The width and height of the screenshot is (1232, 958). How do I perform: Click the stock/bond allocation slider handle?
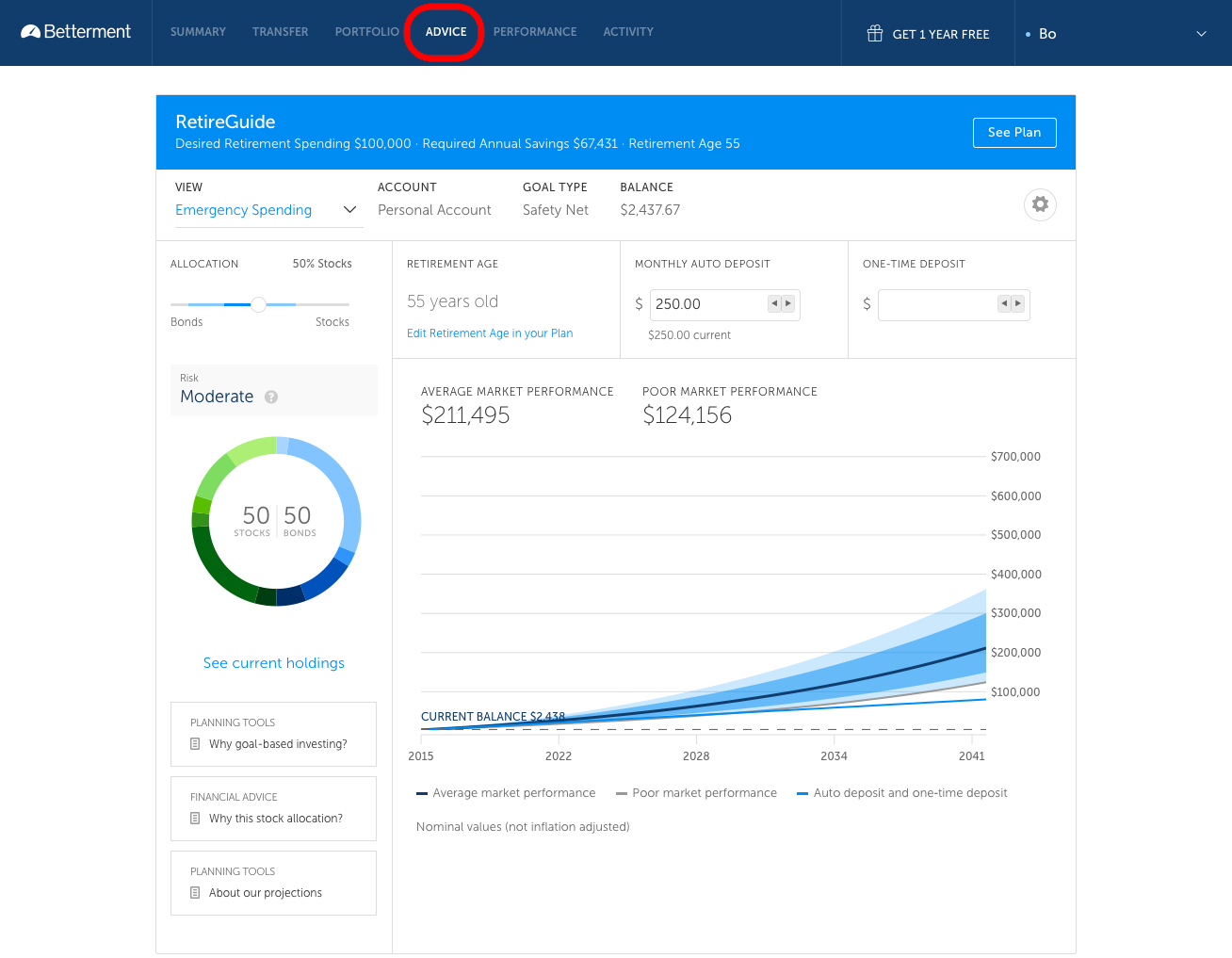(258, 304)
